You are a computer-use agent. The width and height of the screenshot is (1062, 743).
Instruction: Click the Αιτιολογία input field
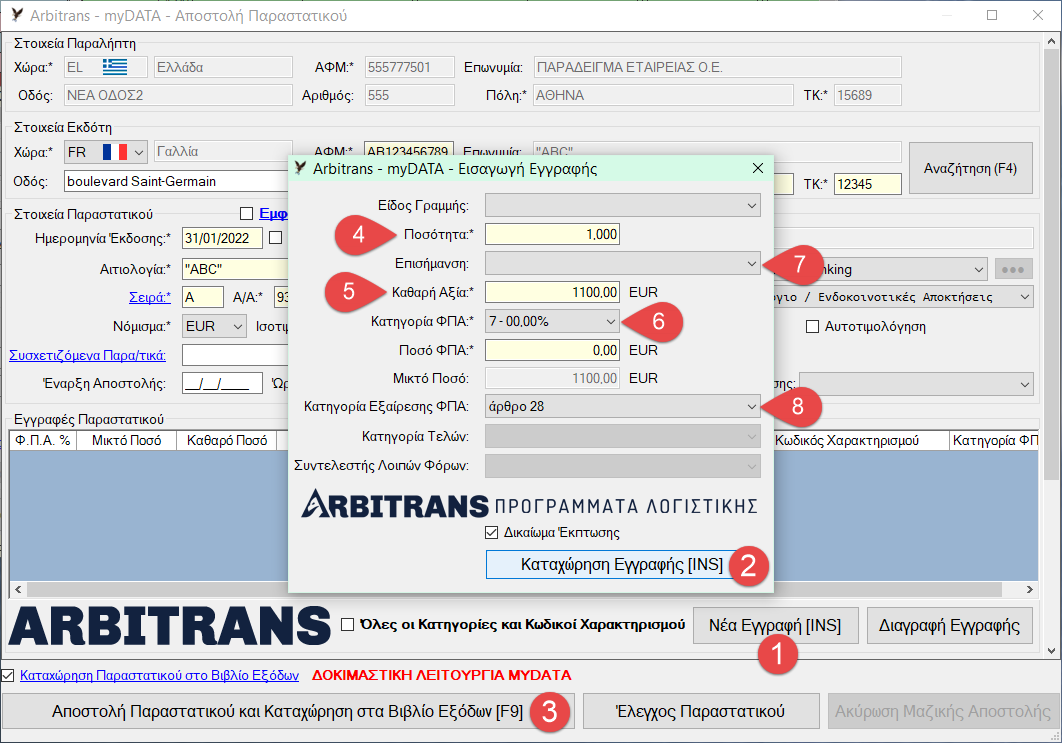tap(235, 269)
